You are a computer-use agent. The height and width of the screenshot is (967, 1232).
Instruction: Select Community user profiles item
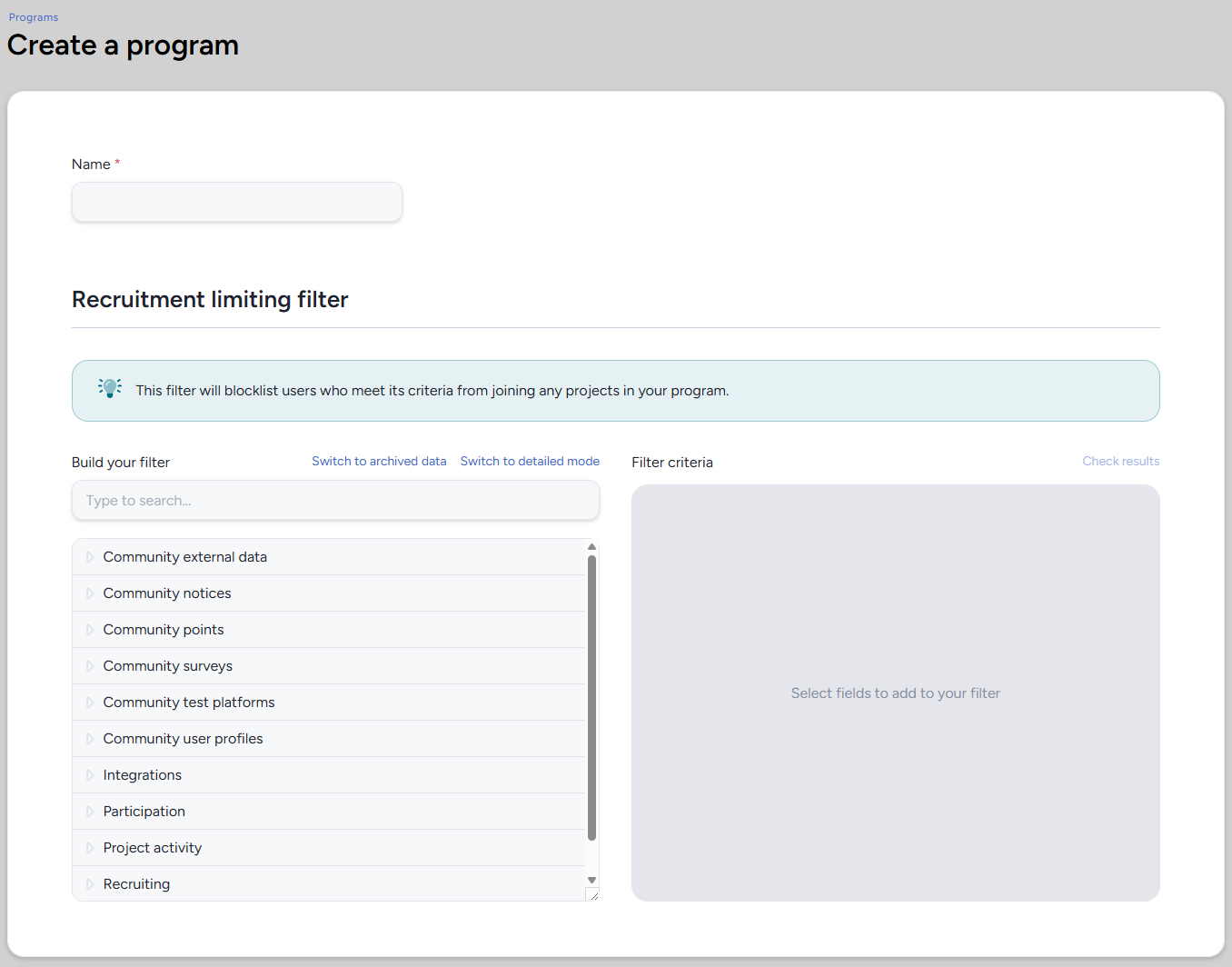point(183,739)
